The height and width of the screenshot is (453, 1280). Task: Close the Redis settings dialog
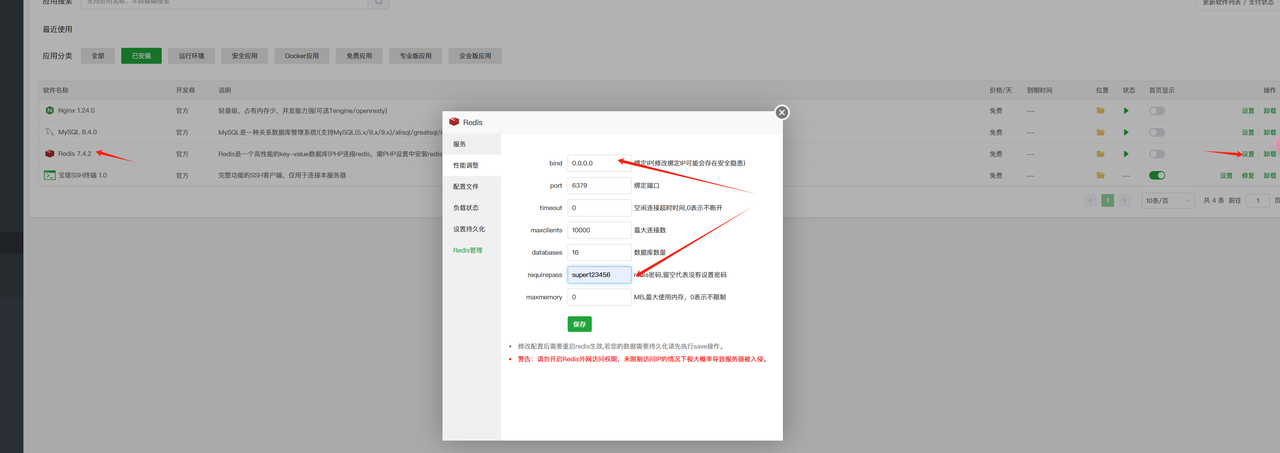tap(782, 112)
